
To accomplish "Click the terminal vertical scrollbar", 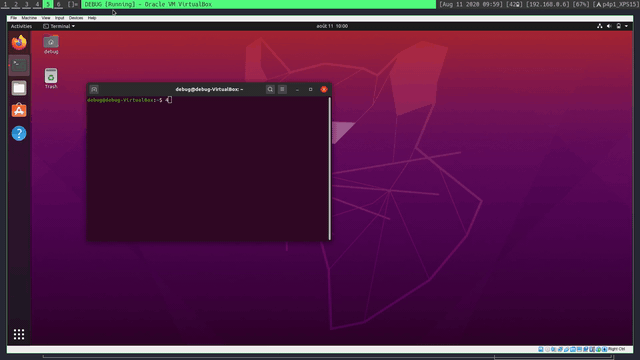I will 329,169.
